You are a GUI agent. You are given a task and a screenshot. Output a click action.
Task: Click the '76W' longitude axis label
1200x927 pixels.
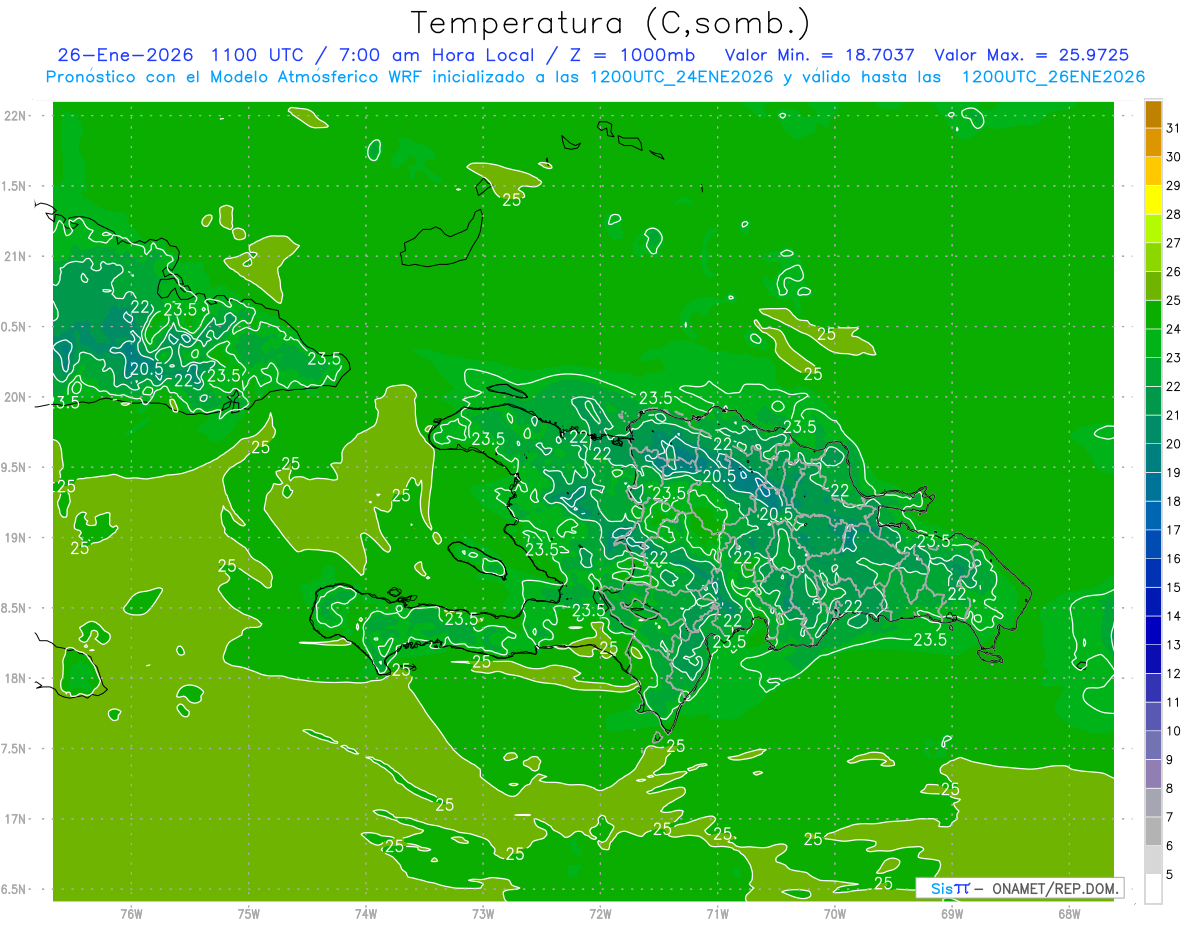[x=131, y=913]
